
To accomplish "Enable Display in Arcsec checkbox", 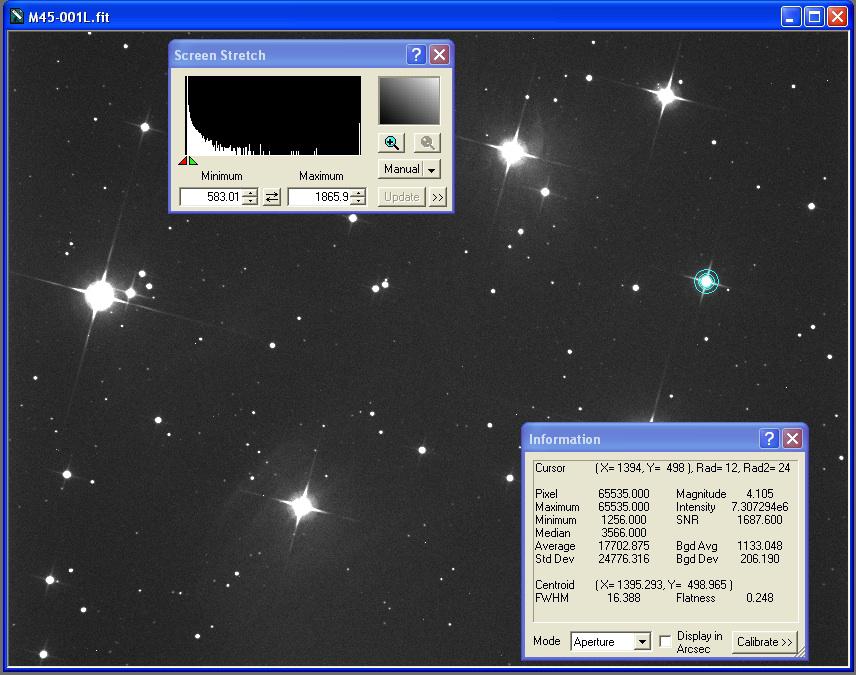I will click(665, 642).
